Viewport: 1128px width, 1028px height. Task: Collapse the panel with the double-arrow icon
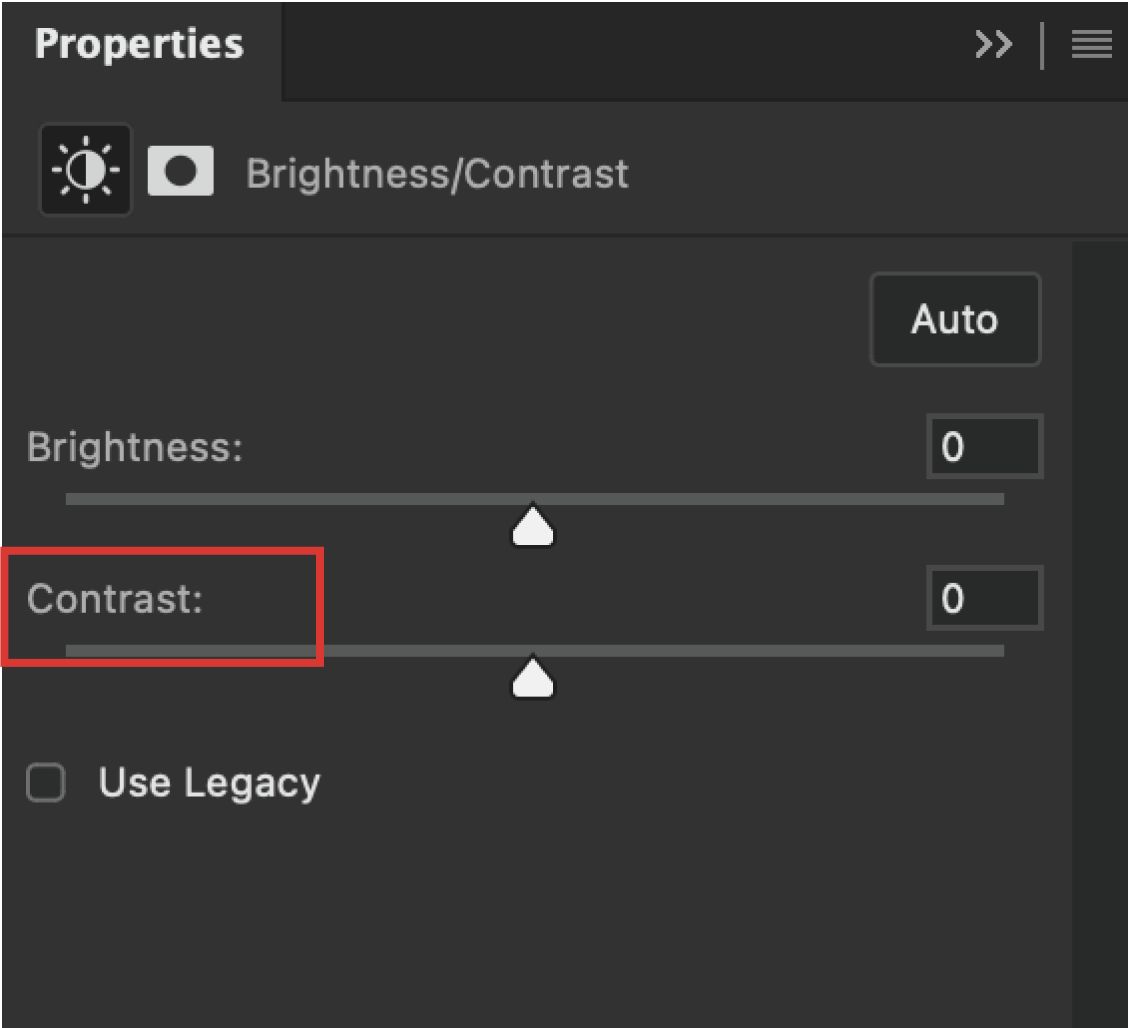coord(993,45)
